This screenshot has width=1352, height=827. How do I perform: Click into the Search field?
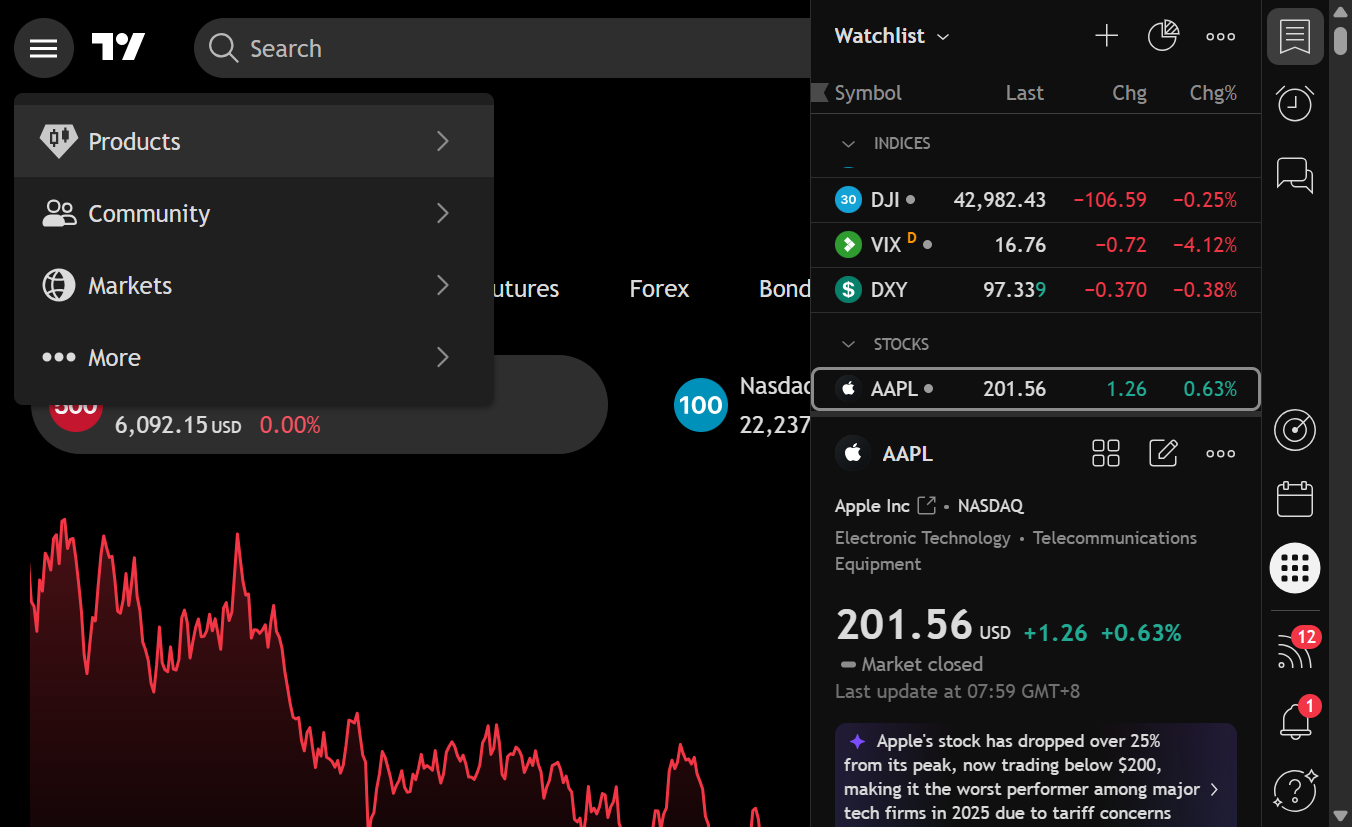(x=500, y=48)
